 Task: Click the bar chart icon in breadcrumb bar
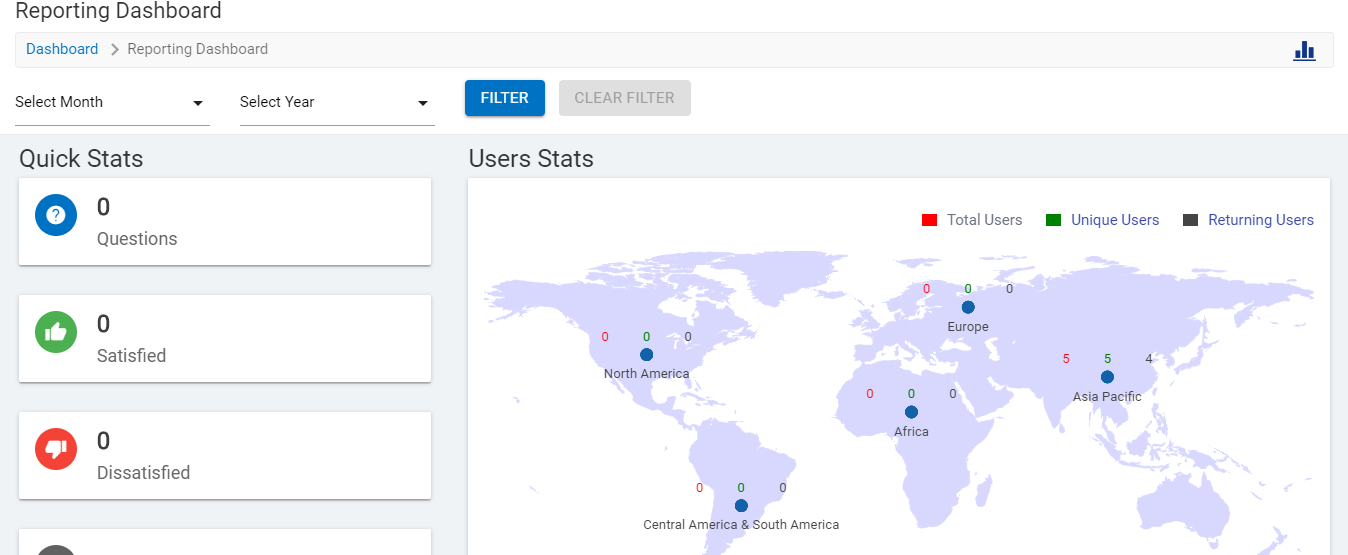point(1304,50)
